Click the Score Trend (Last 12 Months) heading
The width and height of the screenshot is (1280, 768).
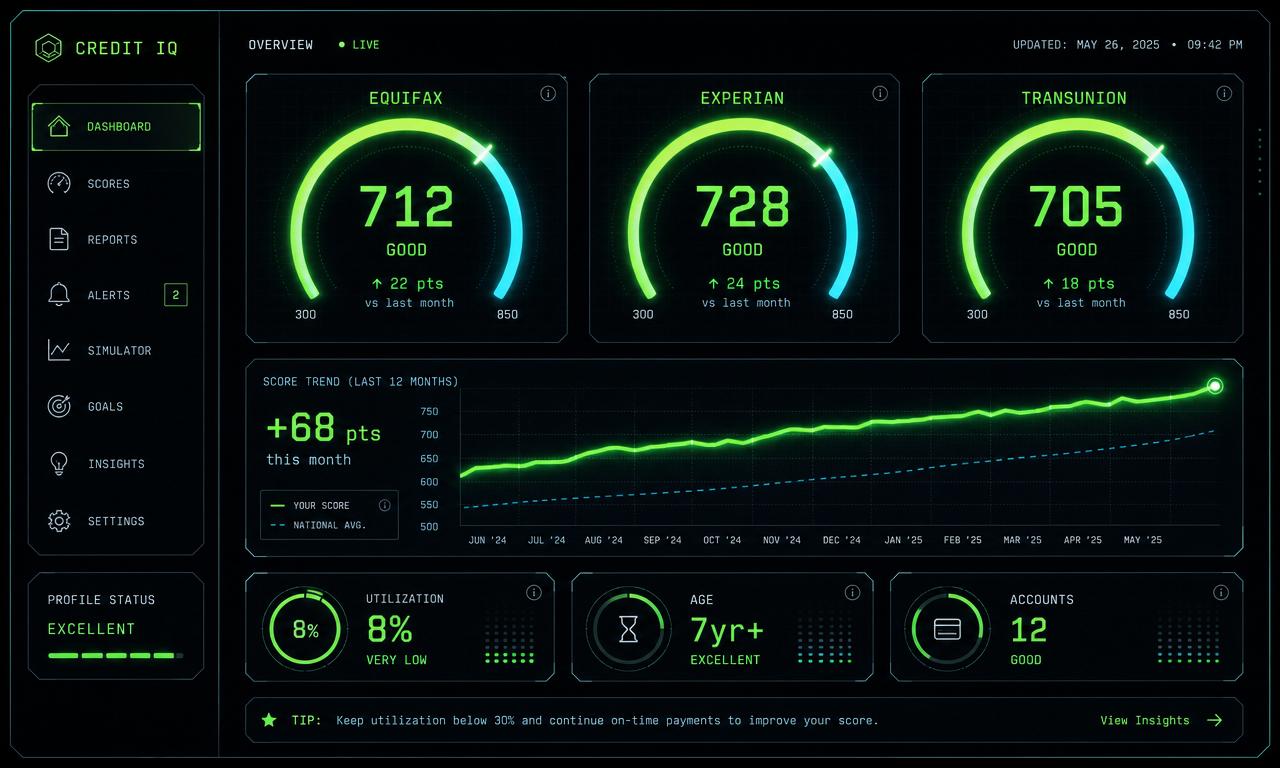361,382
